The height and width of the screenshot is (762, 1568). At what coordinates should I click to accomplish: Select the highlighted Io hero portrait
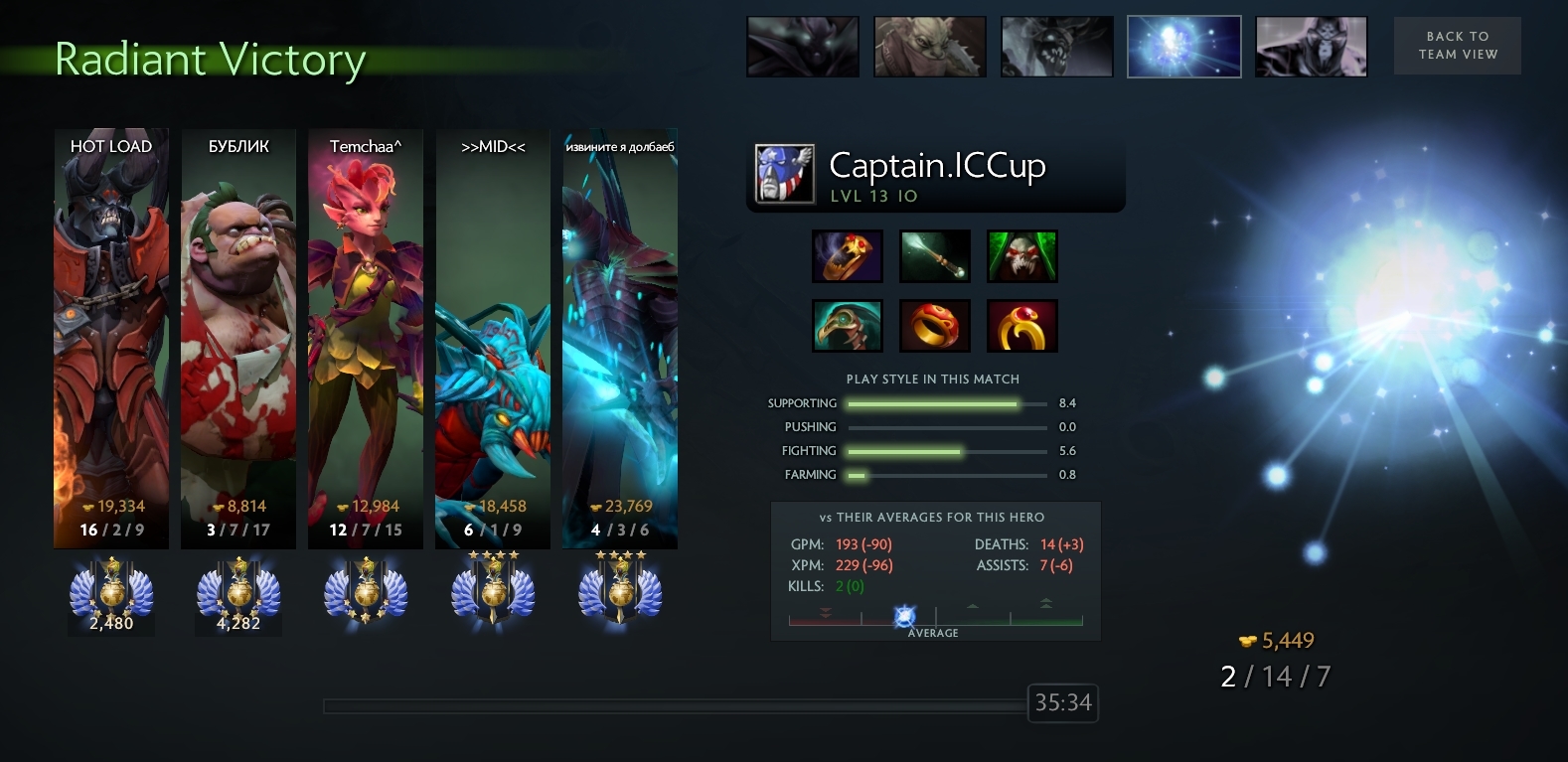tap(1184, 47)
